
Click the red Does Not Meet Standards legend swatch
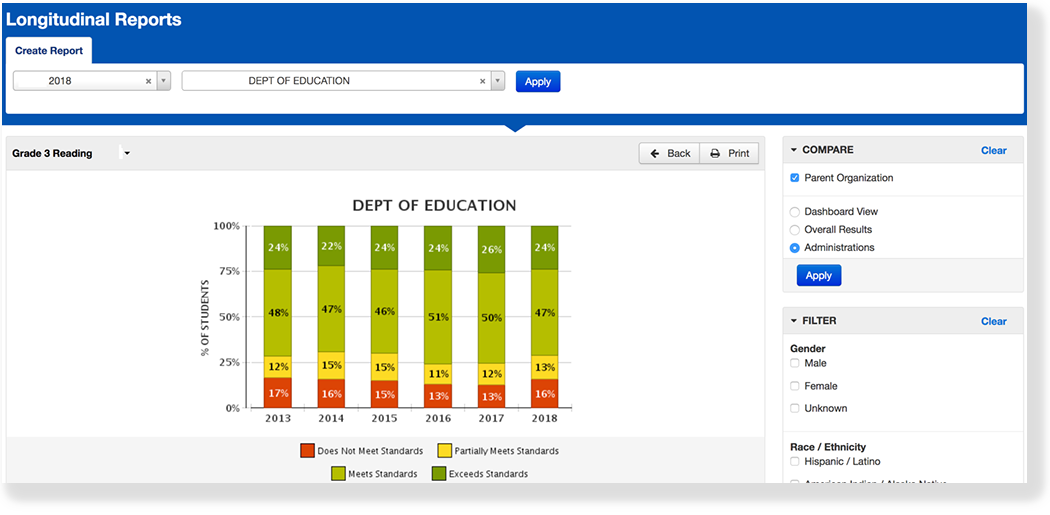(x=308, y=451)
